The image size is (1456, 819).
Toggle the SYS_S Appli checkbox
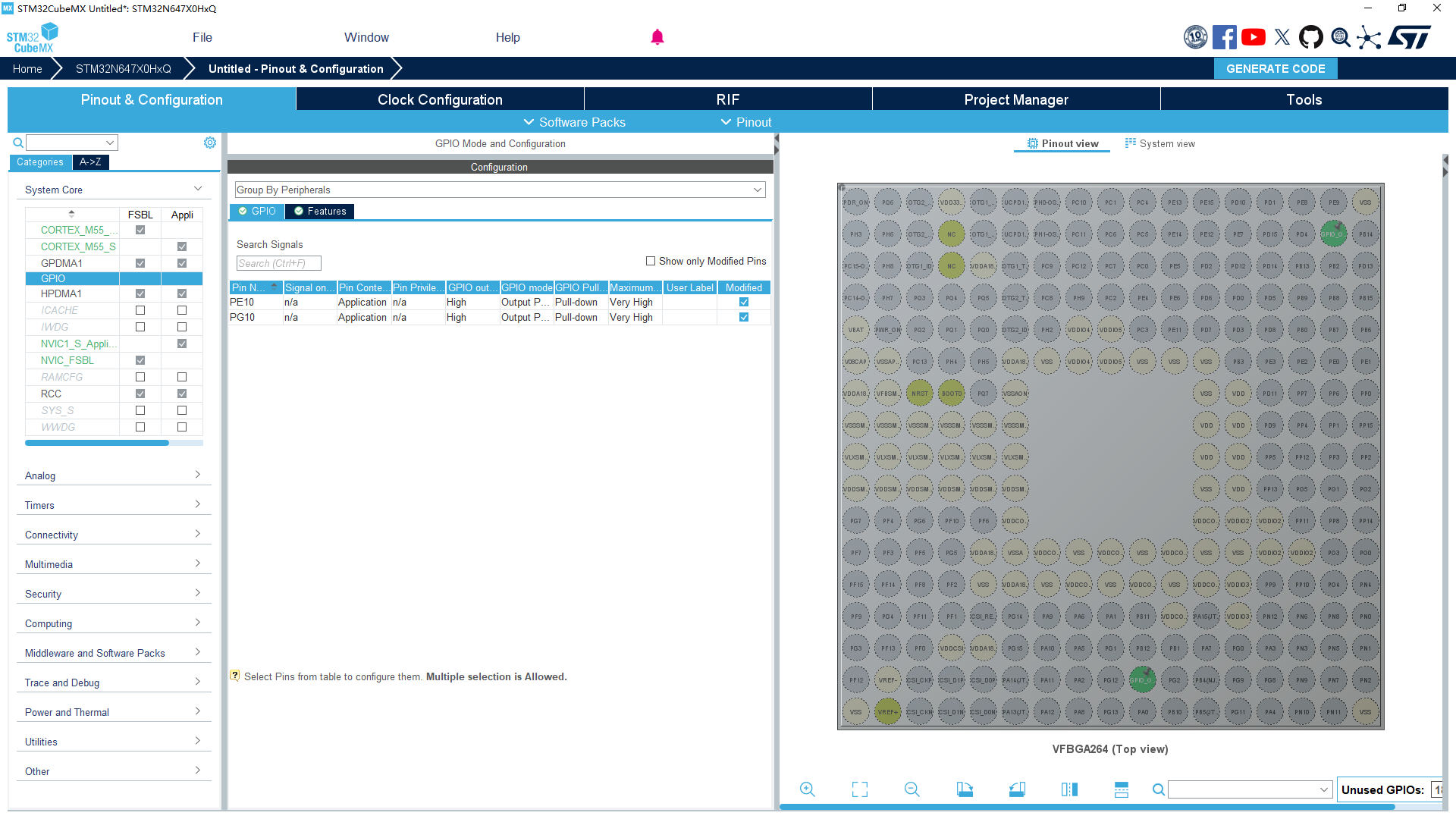[x=182, y=410]
